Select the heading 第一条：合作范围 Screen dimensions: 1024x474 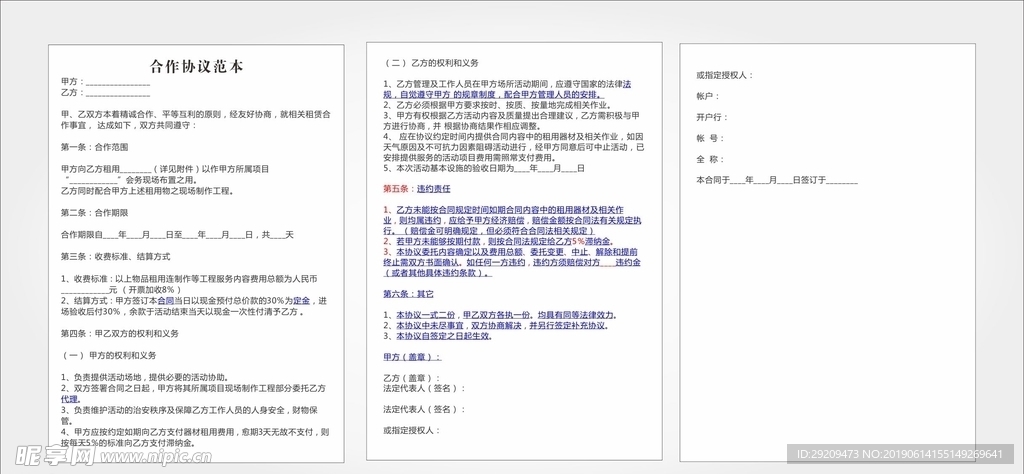pyautogui.click(x=95, y=147)
